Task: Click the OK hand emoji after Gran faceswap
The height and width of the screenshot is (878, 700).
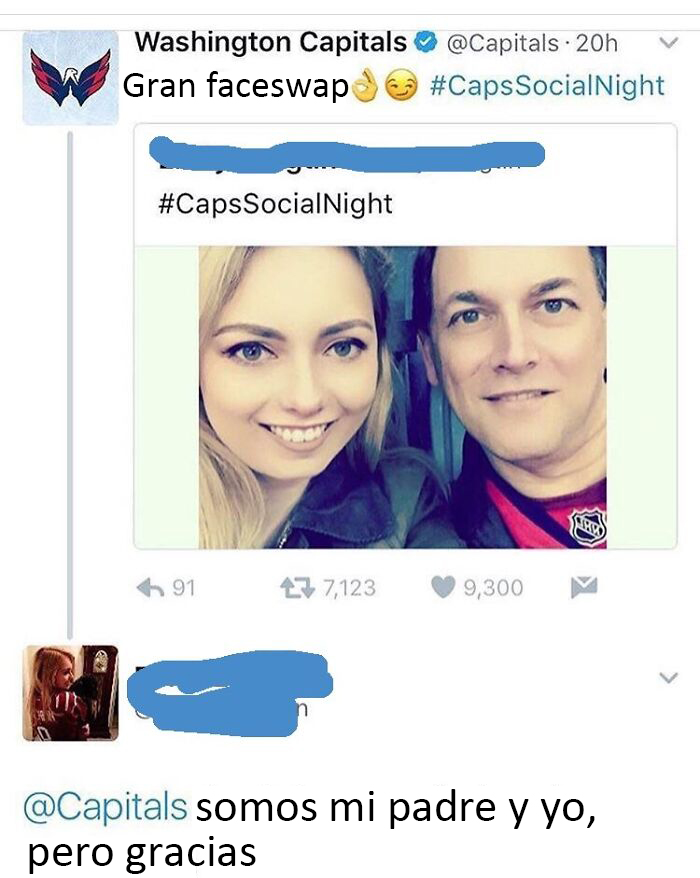Action: pos(367,87)
